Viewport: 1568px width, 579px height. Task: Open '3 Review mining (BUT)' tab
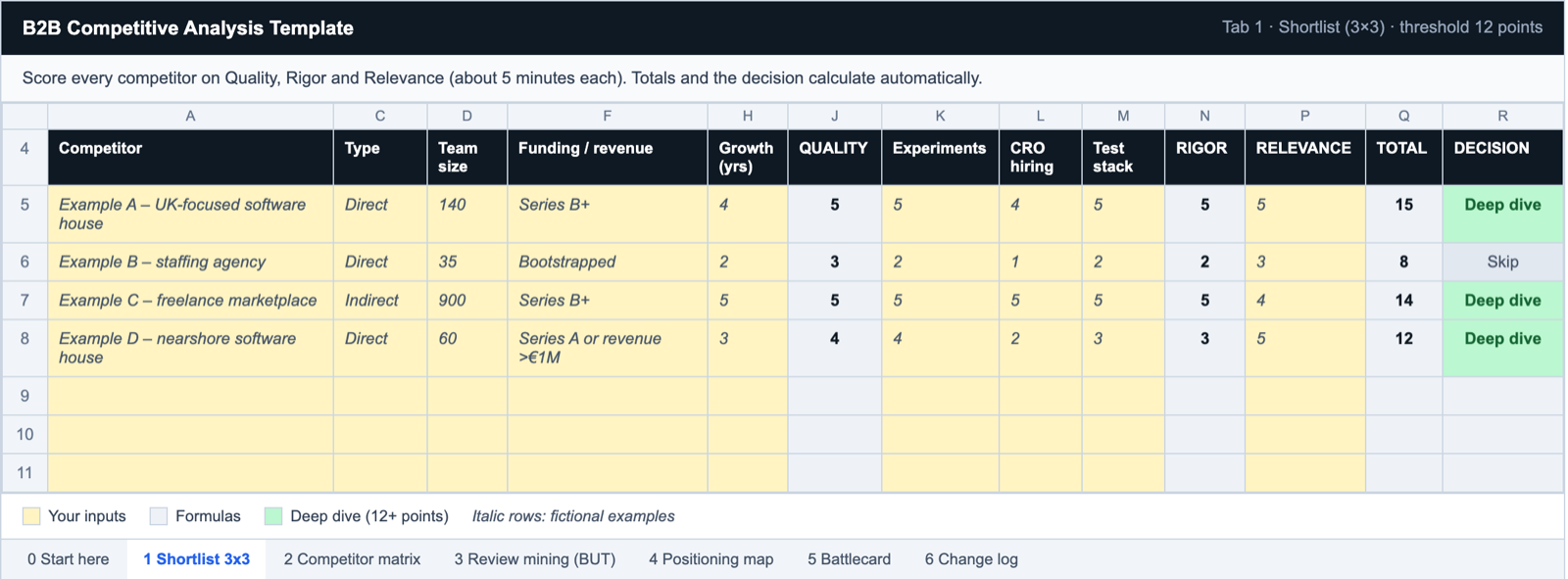pos(534,559)
